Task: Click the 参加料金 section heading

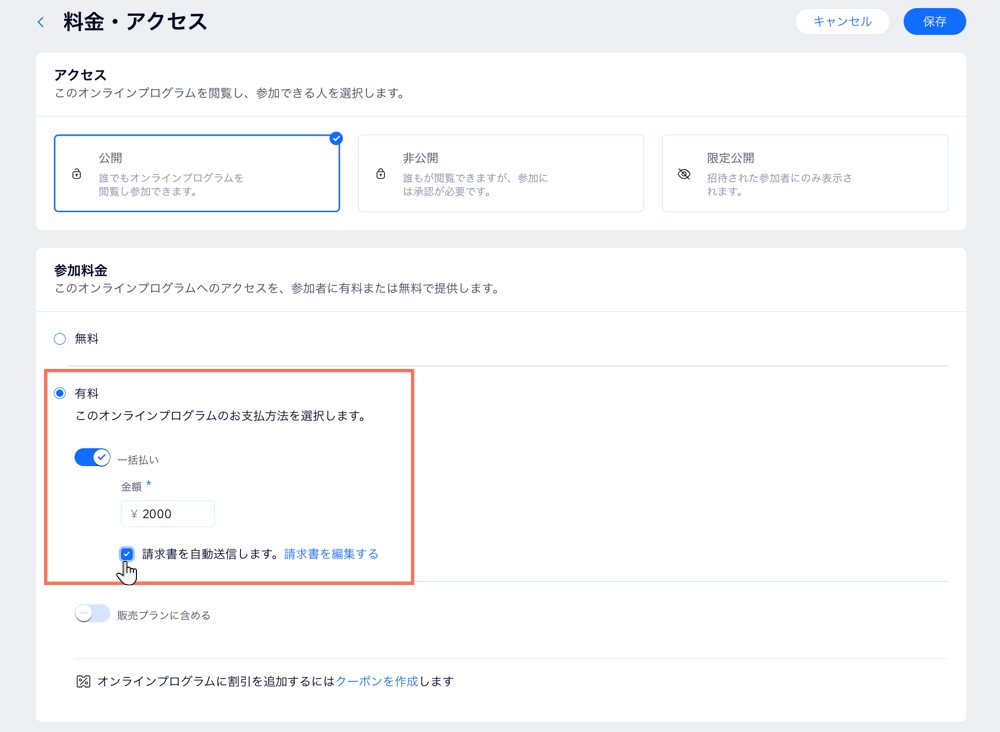Action: 80,270
